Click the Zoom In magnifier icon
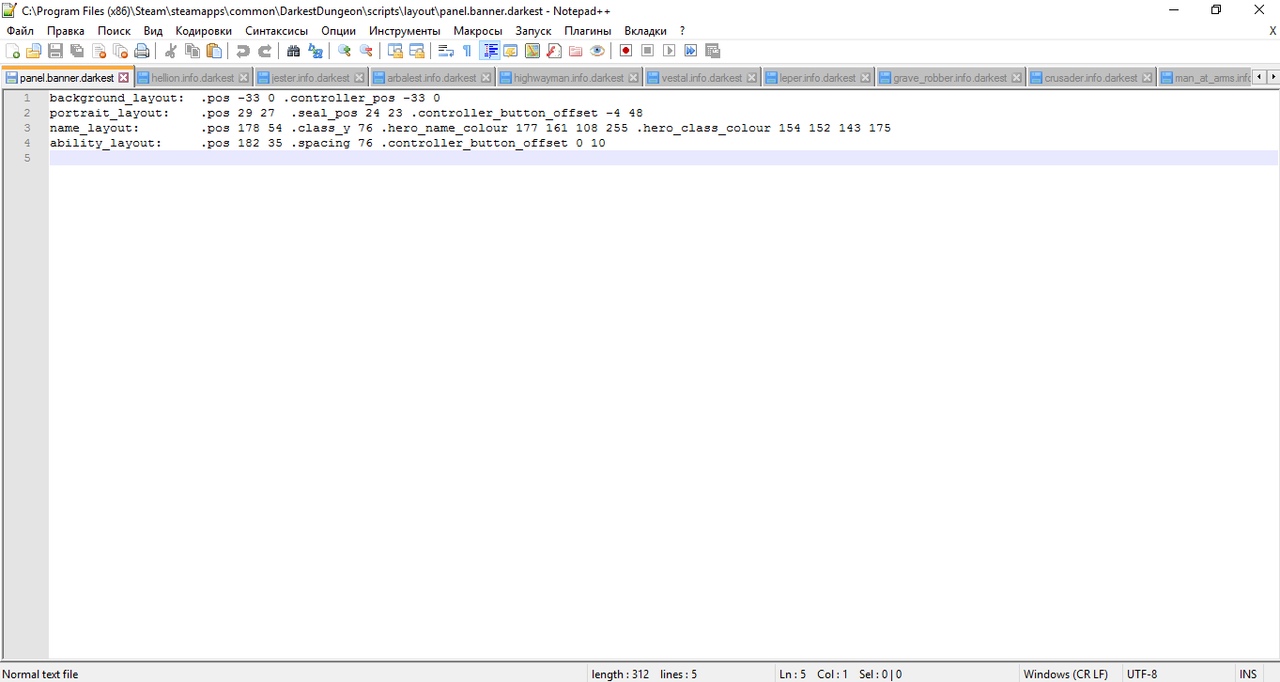This screenshot has height=682, width=1280. pos(344,51)
